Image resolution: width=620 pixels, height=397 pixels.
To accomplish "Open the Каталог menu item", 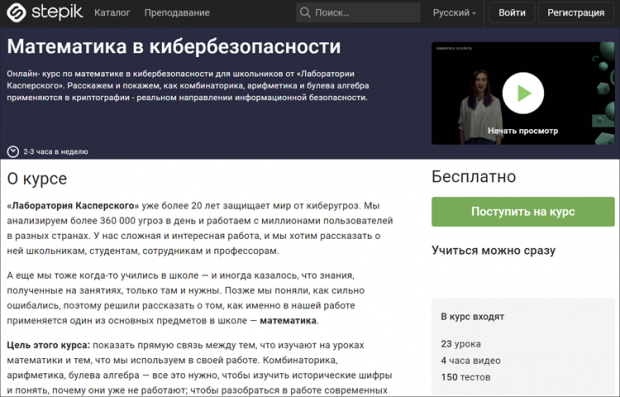I will (112, 13).
